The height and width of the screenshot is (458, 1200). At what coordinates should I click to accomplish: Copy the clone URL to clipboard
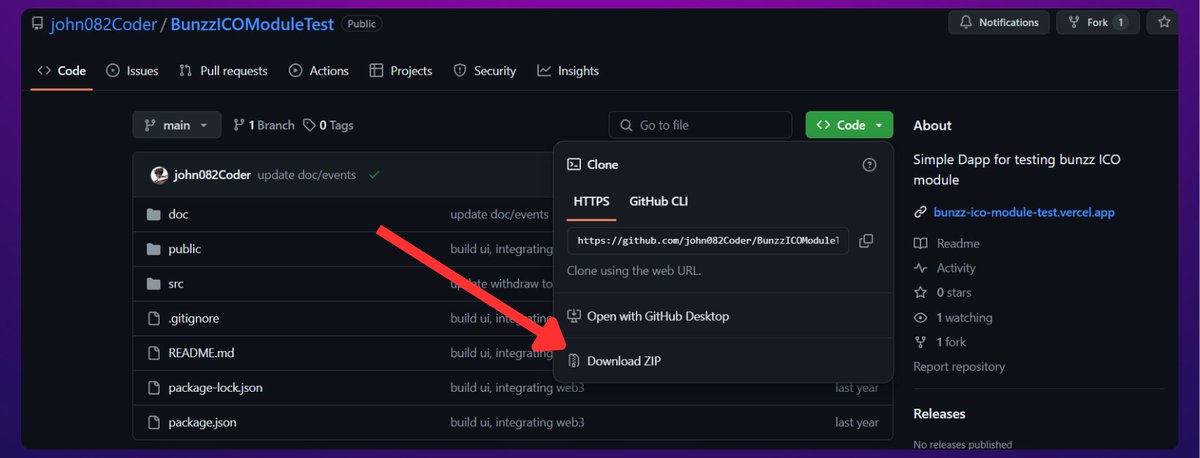866,241
